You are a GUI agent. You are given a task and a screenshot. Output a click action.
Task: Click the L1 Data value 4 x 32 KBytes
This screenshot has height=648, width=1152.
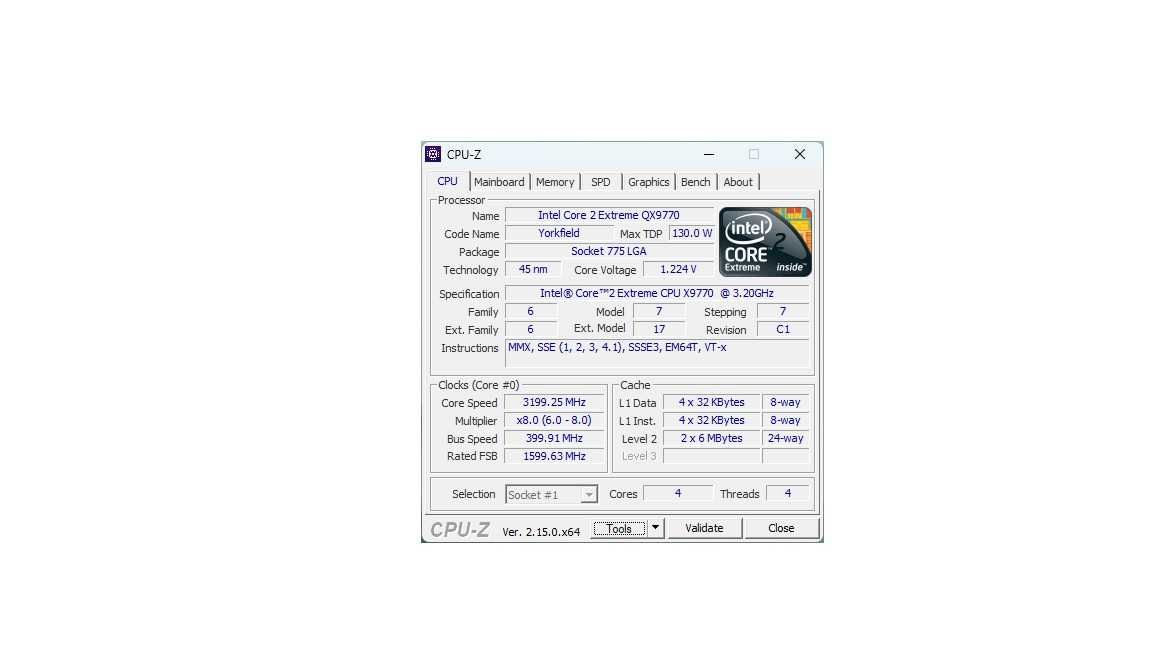(x=711, y=403)
